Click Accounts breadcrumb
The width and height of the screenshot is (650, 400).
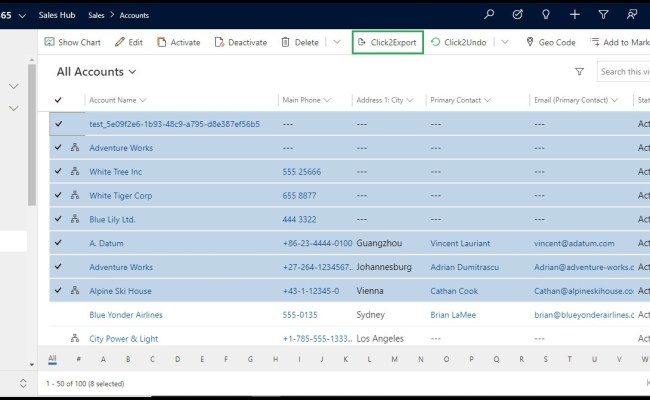[x=134, y=15]
